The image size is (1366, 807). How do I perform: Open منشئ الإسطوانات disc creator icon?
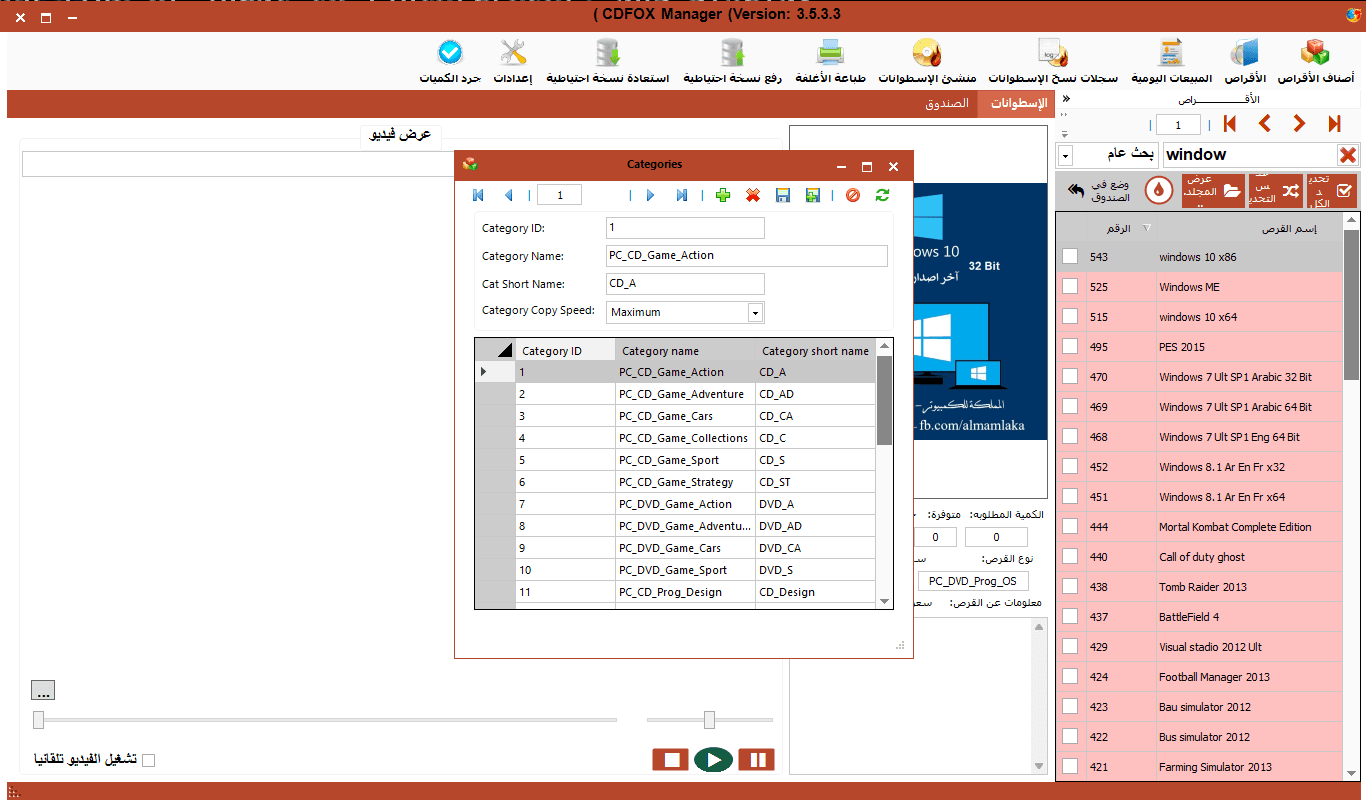pyautogui.click(x=928, y=62)
